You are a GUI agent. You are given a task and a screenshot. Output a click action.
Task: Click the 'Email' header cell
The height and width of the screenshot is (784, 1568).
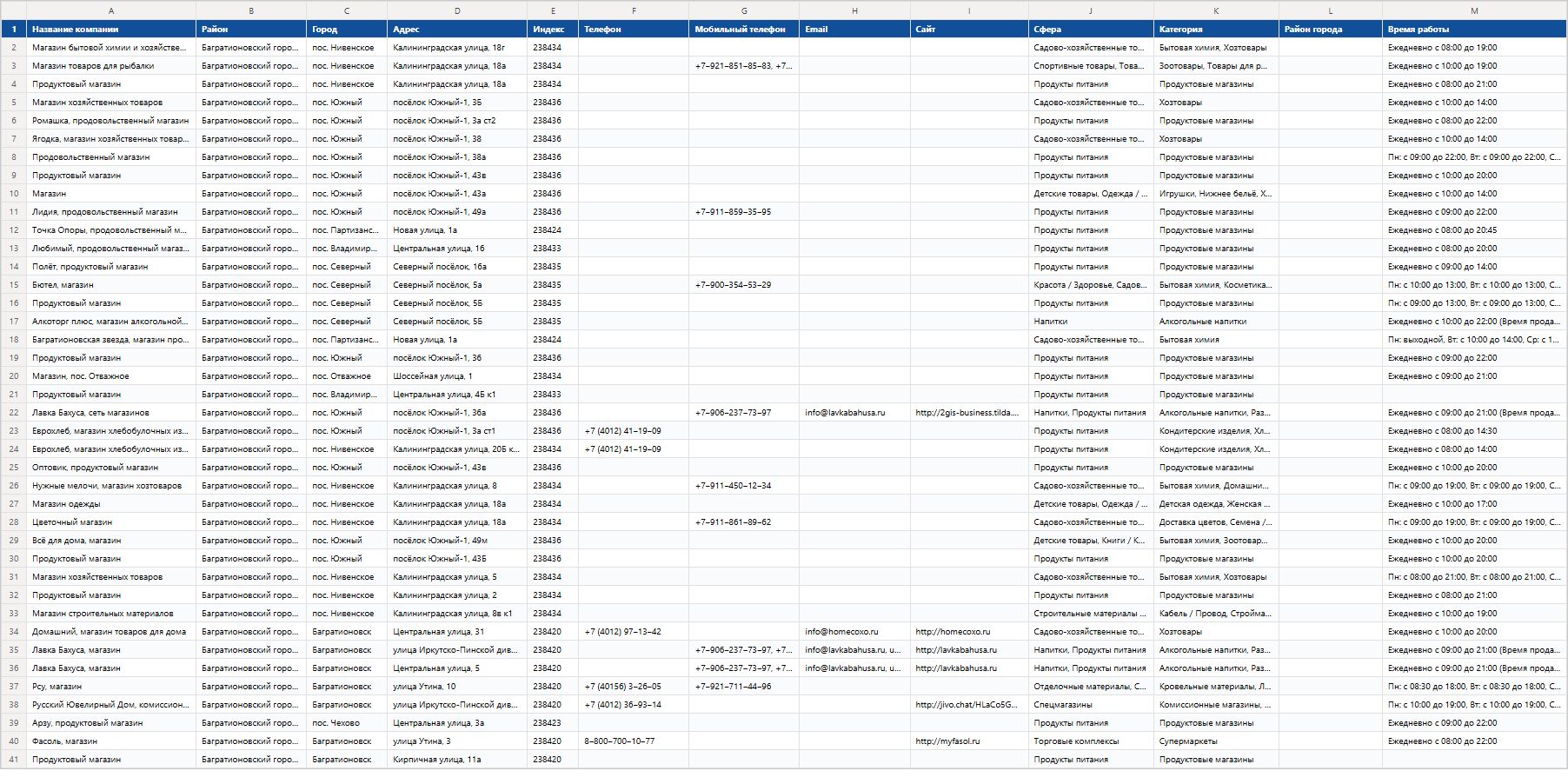point(854,30)
